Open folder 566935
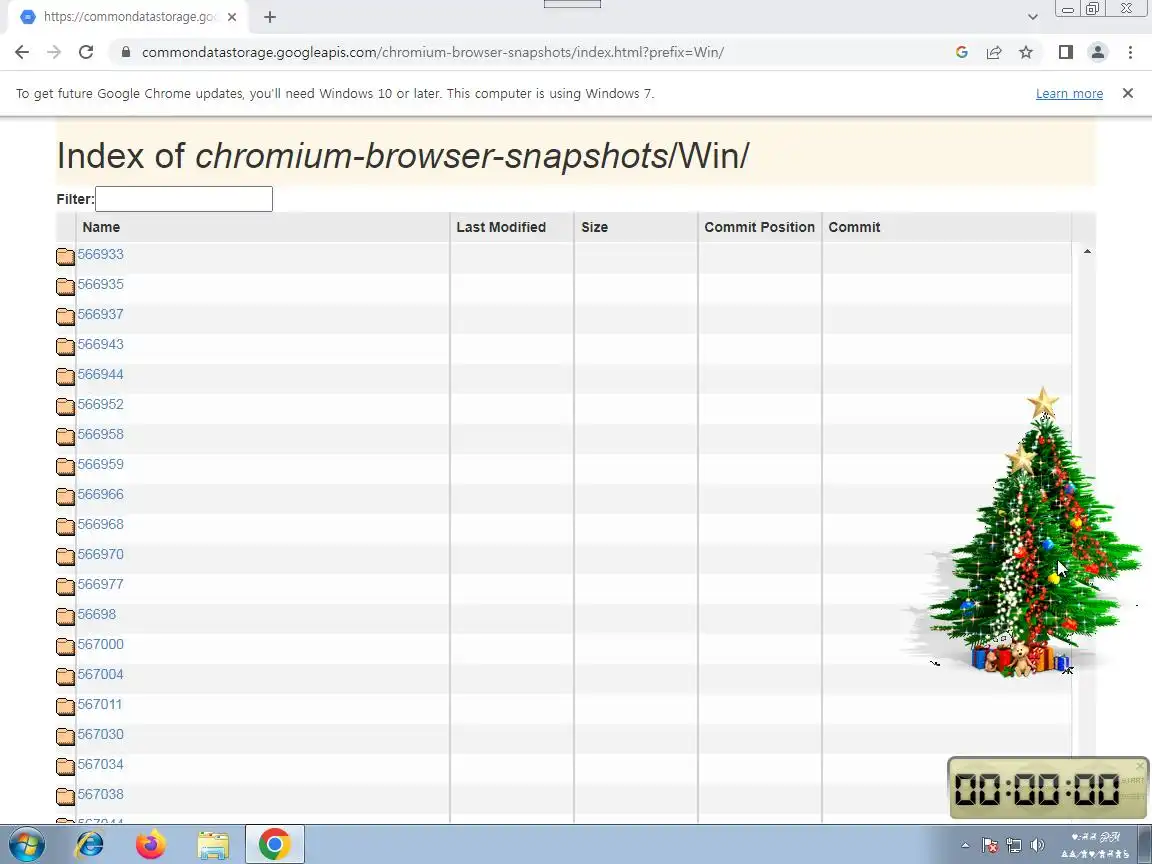 pos(101,284)
